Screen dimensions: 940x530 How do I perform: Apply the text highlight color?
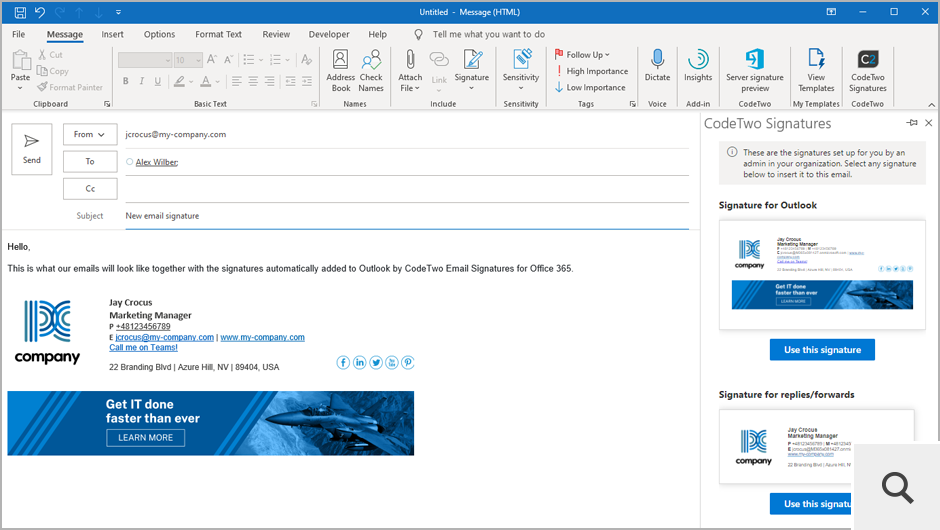click(x=179, y=81)
